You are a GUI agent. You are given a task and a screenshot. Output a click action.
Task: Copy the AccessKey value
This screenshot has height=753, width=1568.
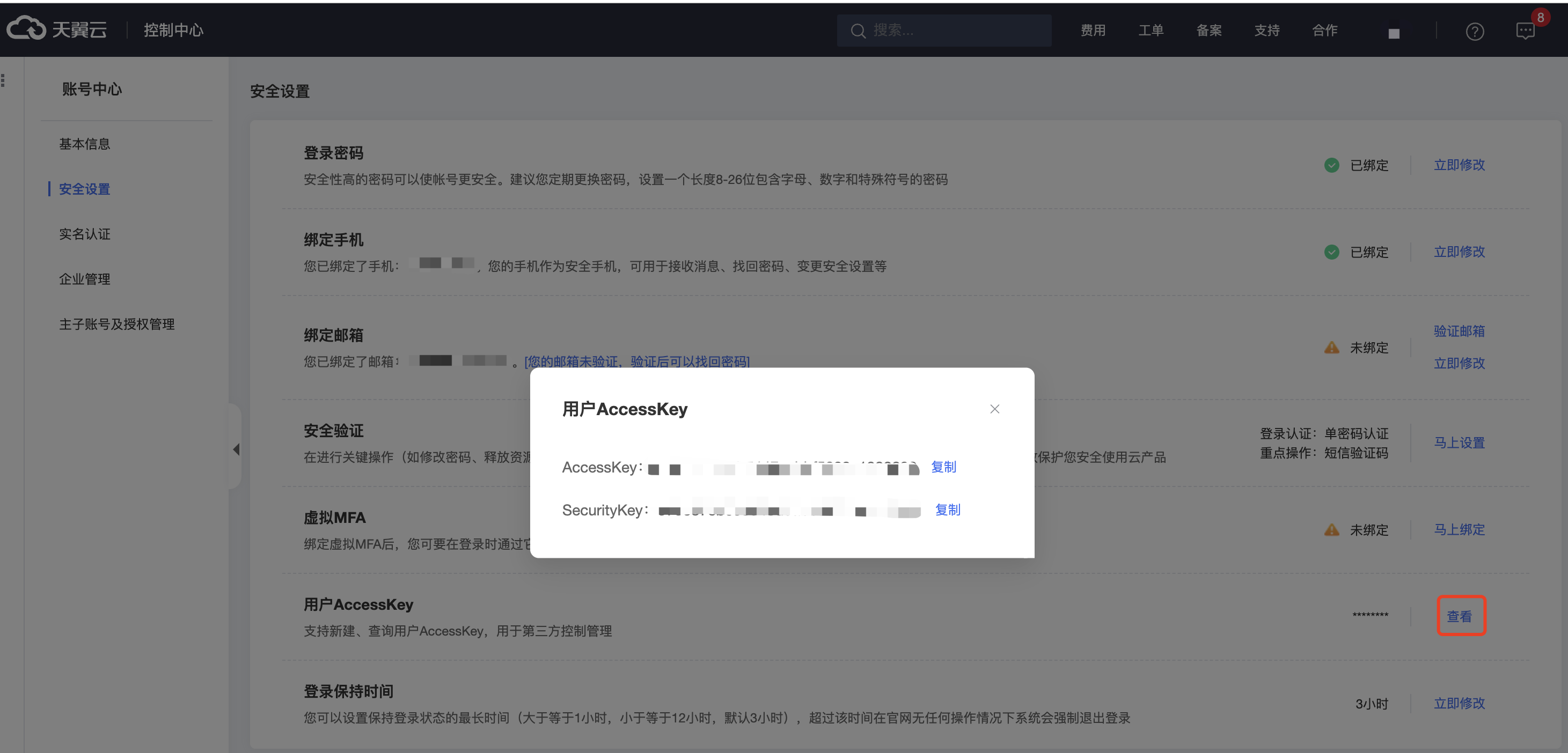pyautogui.click(x=943, y=467)
